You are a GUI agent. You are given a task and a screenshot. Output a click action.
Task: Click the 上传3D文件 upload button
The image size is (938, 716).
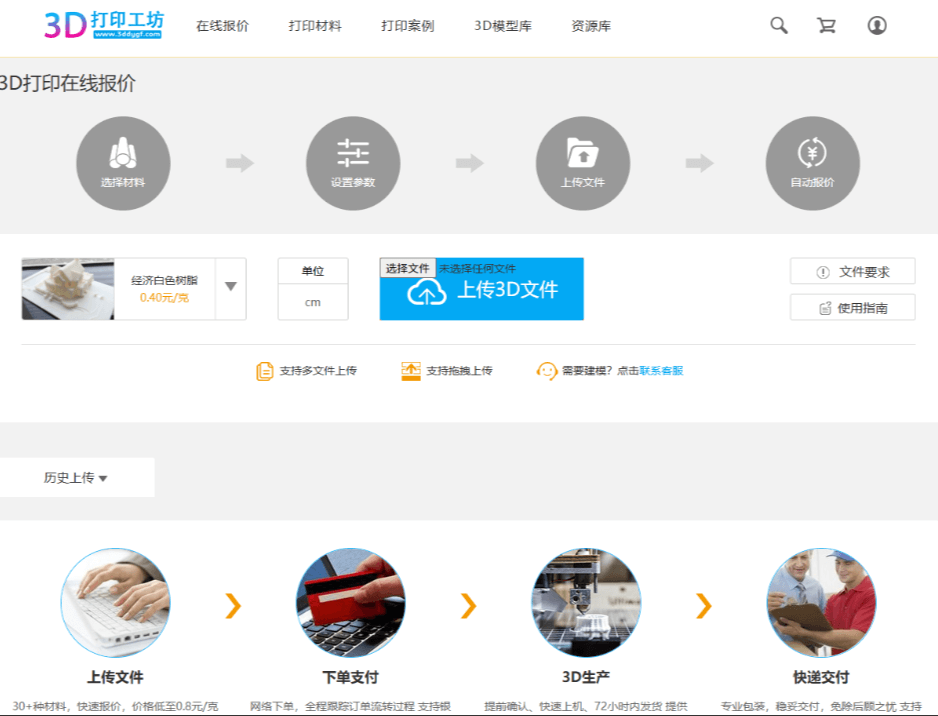481,295
